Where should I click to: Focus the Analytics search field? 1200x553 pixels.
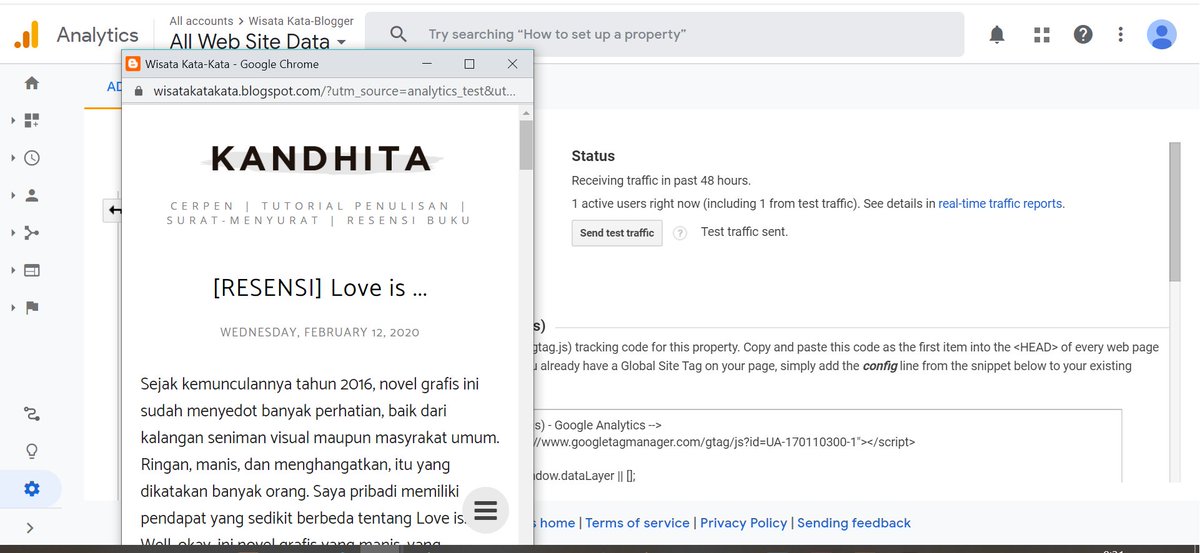click(x=664, y=34)
